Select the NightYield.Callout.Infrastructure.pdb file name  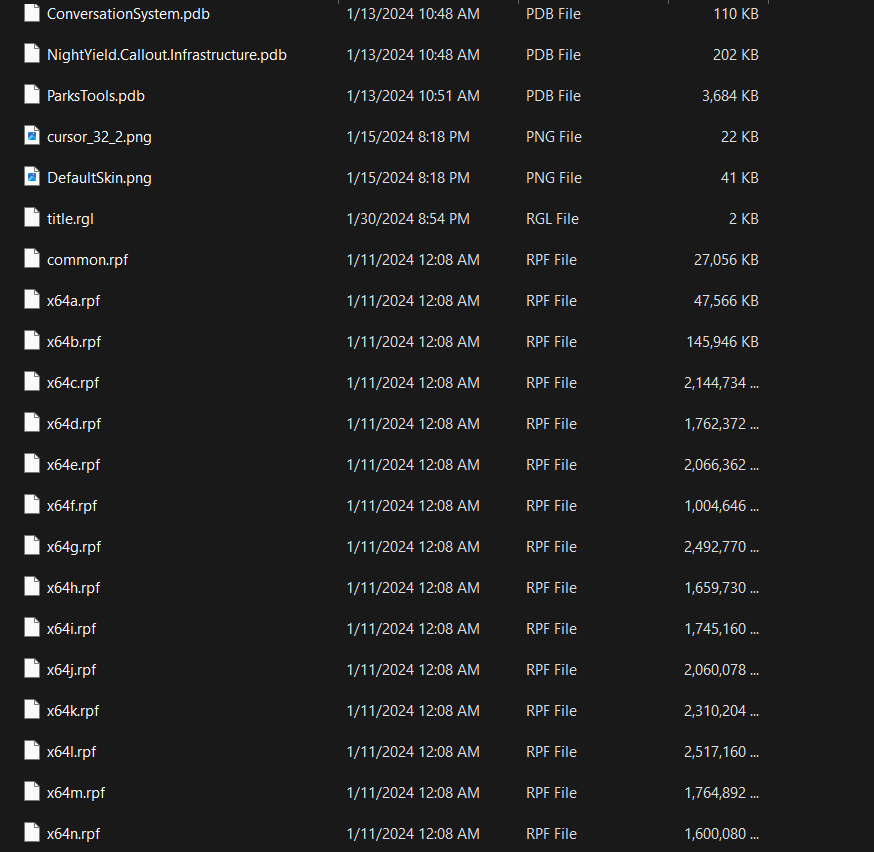166,55
